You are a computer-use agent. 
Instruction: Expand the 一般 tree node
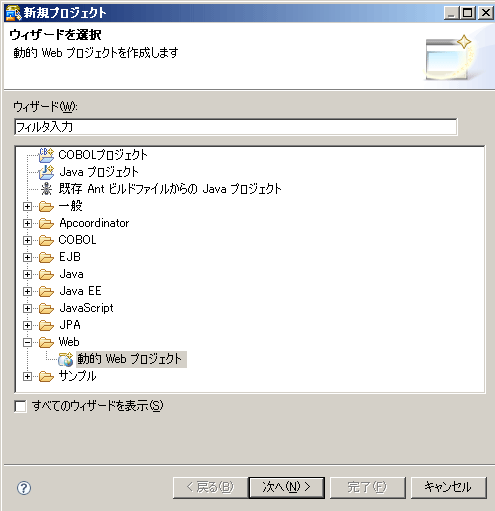click(27, 207)
